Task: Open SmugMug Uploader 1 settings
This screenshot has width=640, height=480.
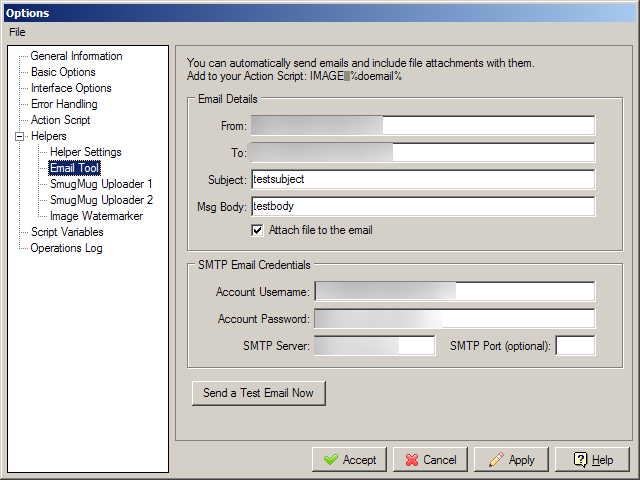Action: click(x=101, y=184)
